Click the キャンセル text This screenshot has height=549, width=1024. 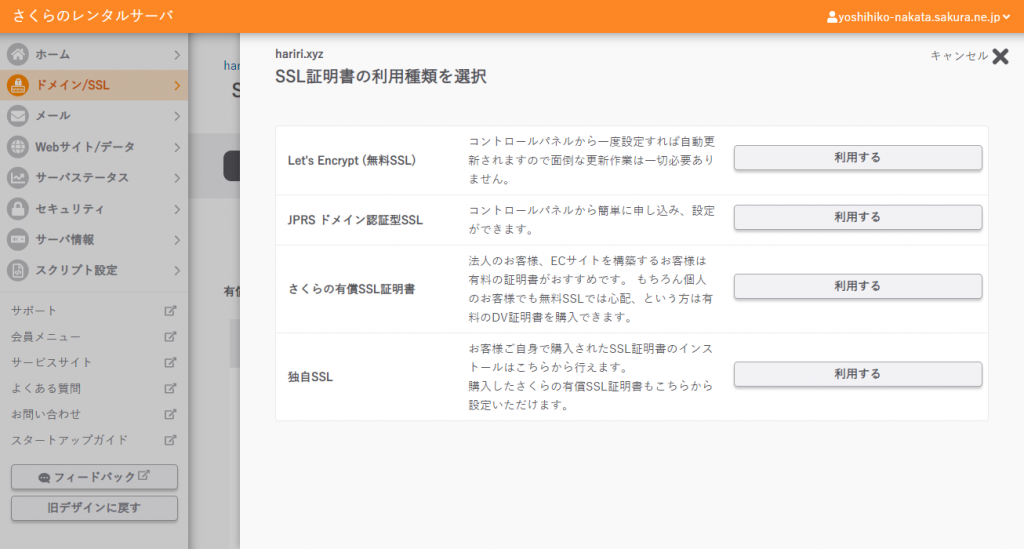959,56
